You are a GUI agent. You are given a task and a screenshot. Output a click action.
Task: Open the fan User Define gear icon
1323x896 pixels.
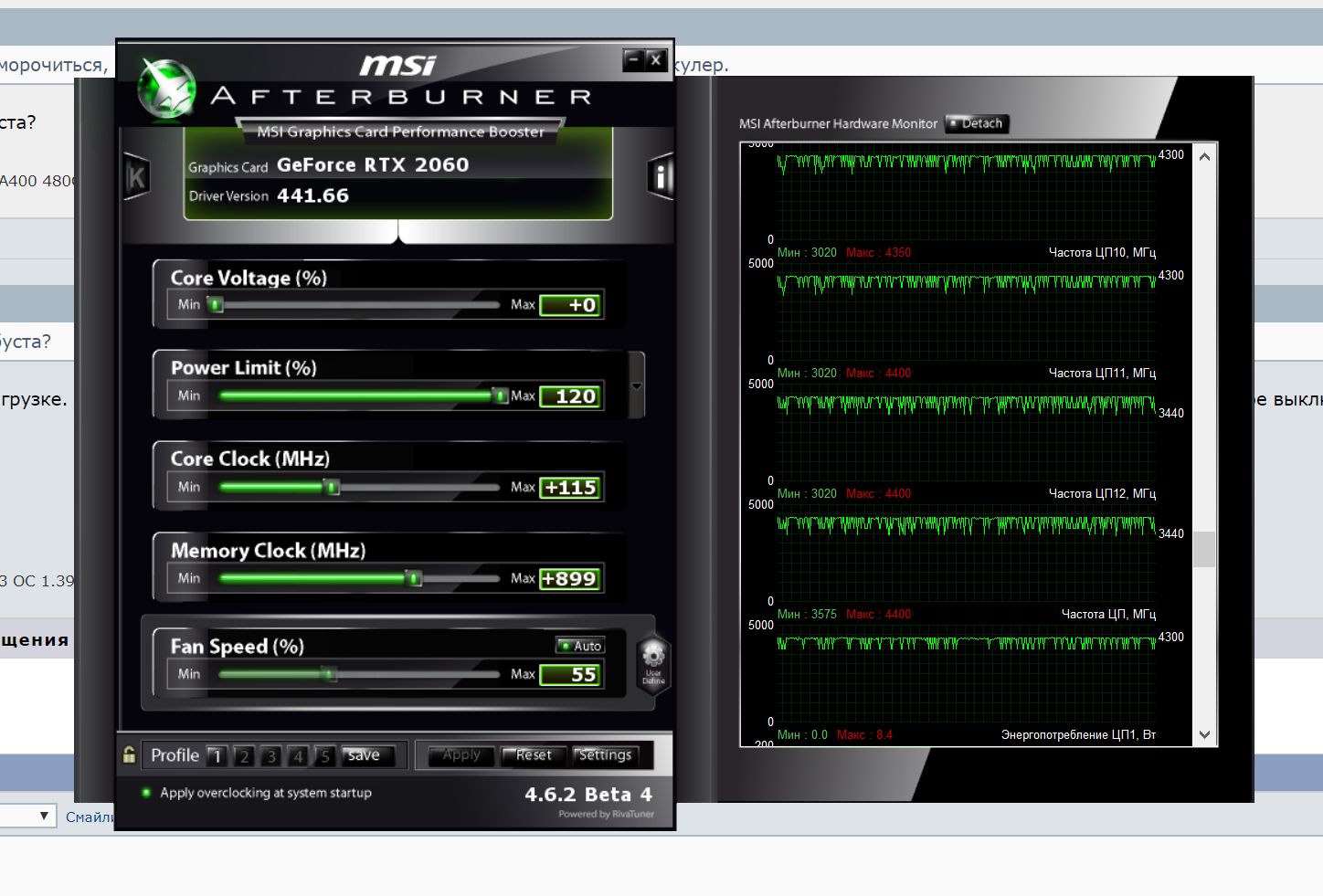(653, 663)
